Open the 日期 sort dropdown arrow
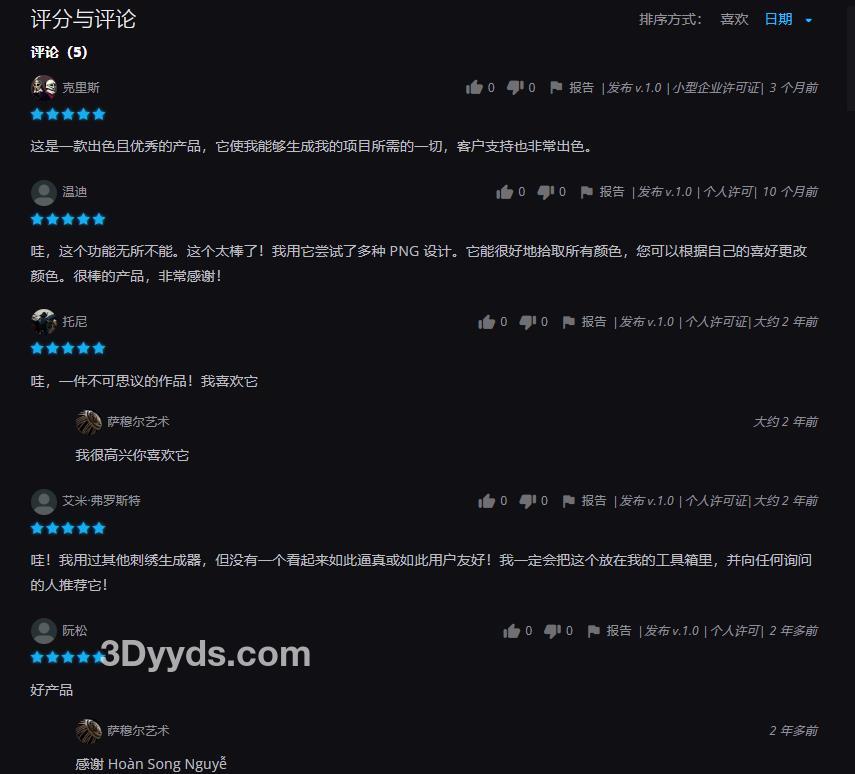The height and width of the screenshot is (774, 855). pos(808,20)
